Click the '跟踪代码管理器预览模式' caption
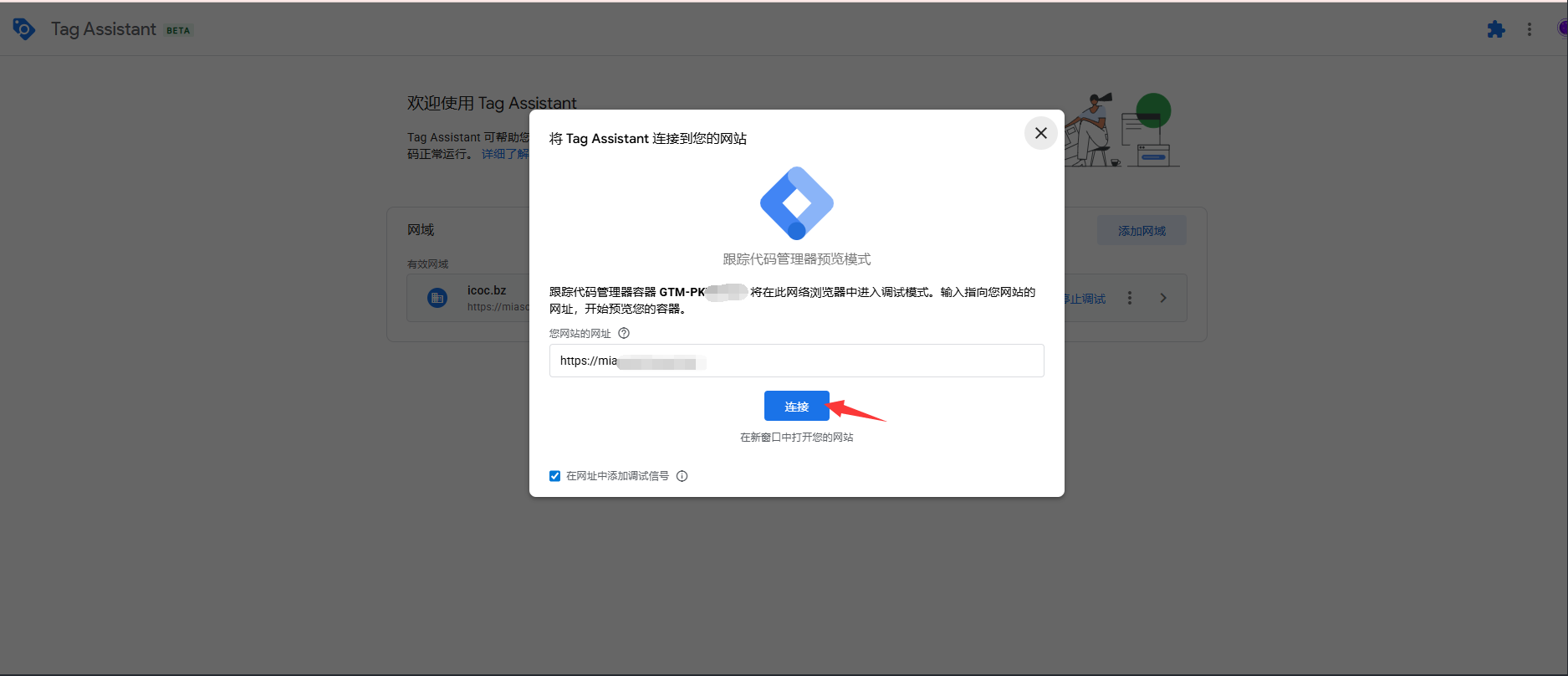1568x676 pixels. (797, 259)
